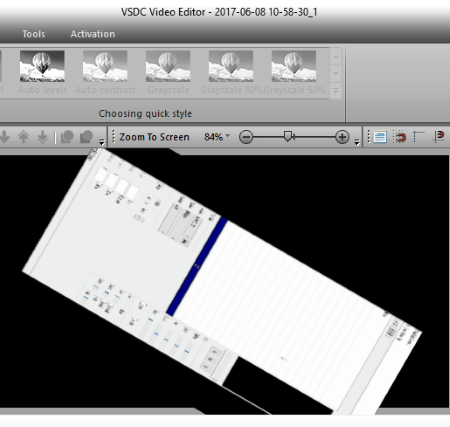
Task: Toggle the red magnet snapping icon
Action: pos(399,137)
